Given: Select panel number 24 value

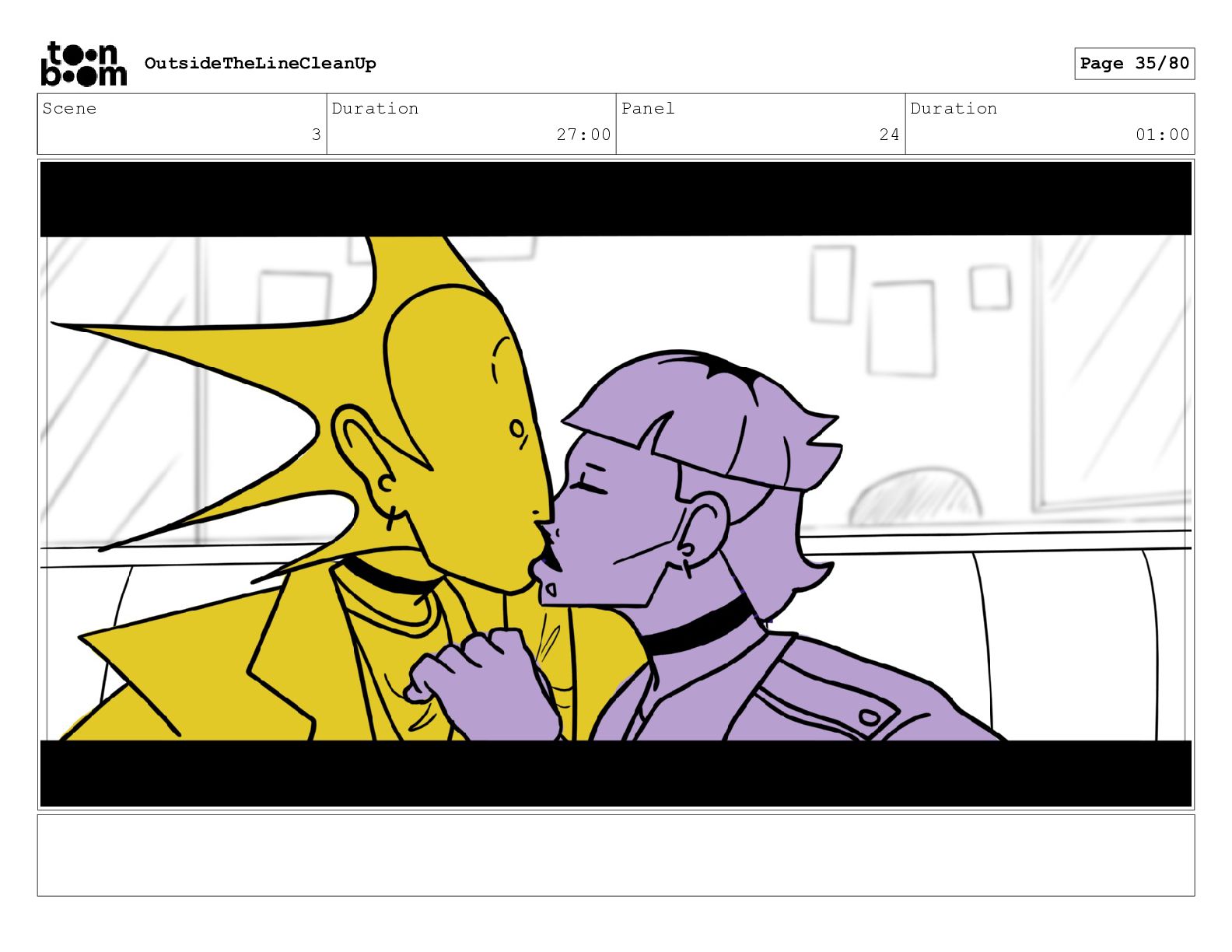Looking at the screenshot, I should point(889,135).
